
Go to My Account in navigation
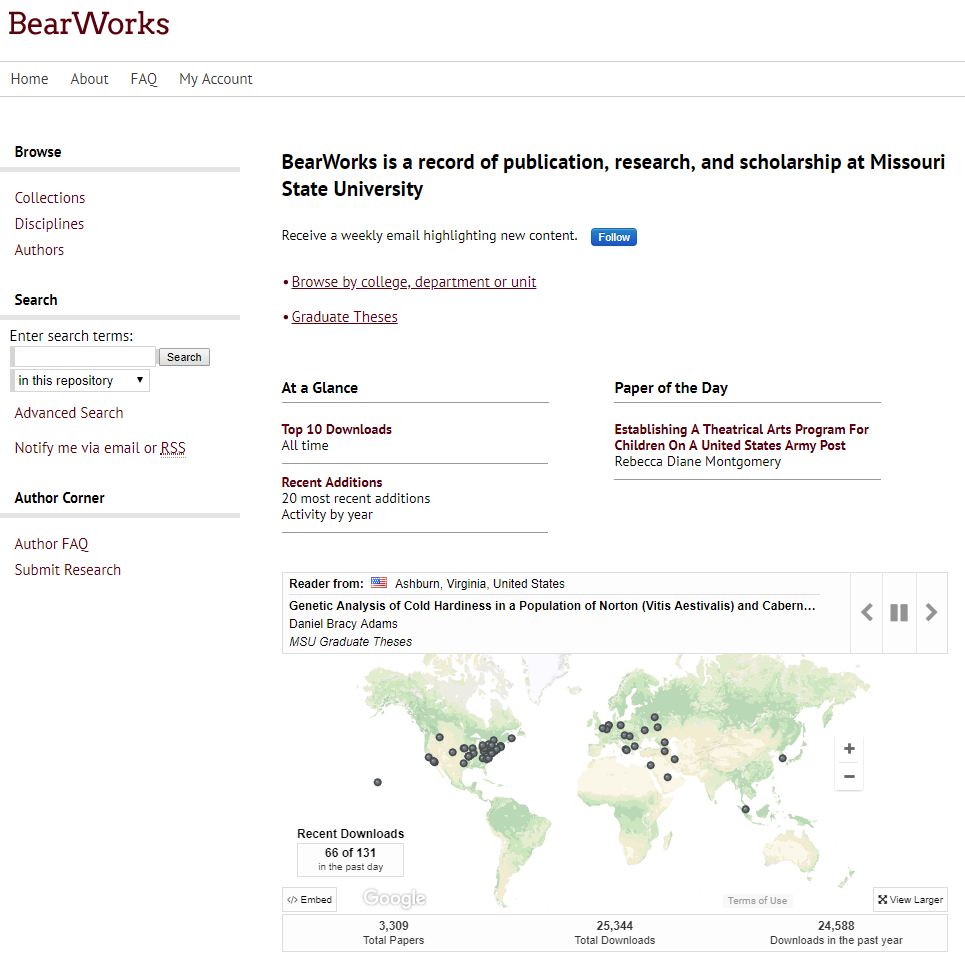tap(216, 79)
